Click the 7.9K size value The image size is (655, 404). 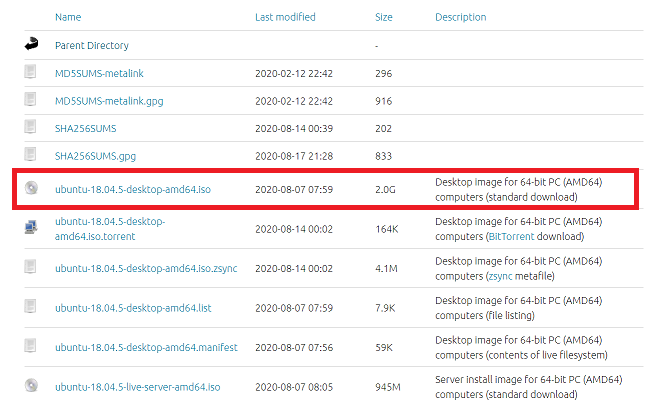pyautogui.click(x=385, y=308)
